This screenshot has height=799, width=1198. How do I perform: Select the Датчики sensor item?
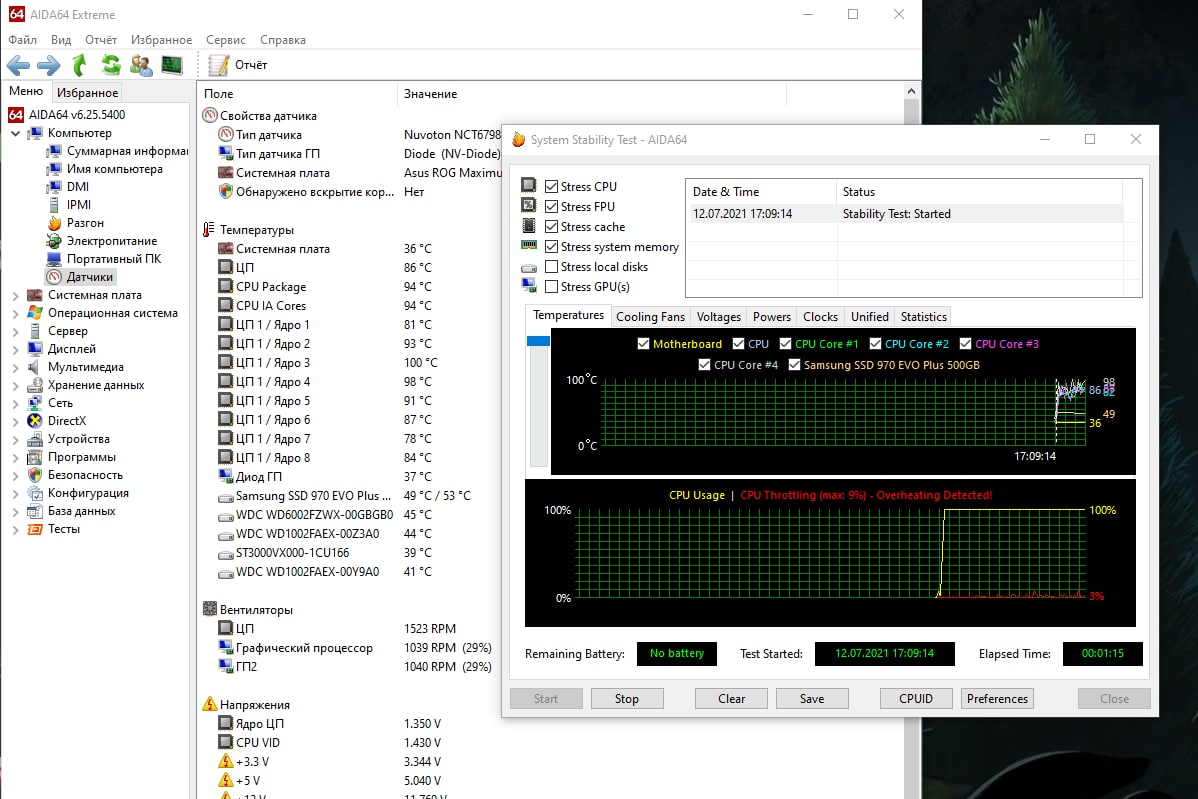(x=81, y=277)
